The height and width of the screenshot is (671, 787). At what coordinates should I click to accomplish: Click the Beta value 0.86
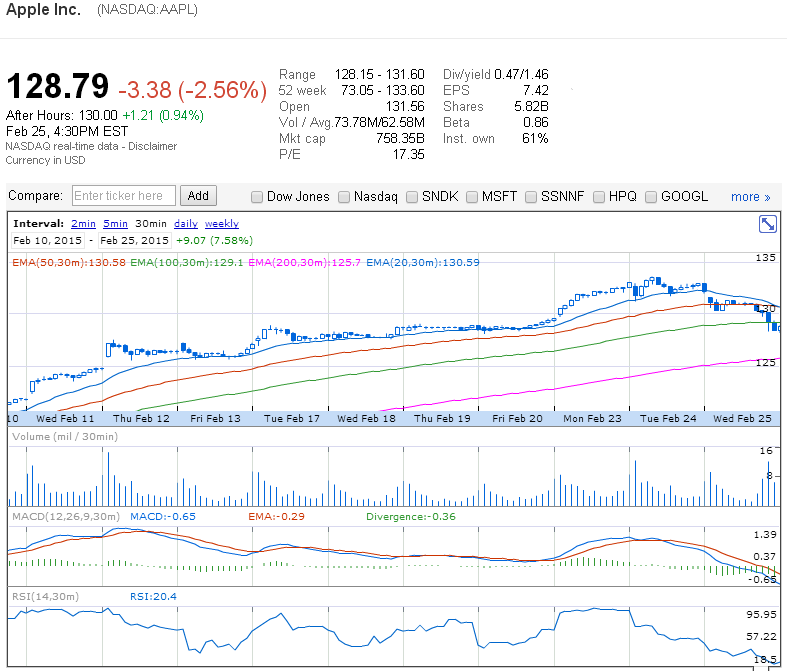point(536,122)
